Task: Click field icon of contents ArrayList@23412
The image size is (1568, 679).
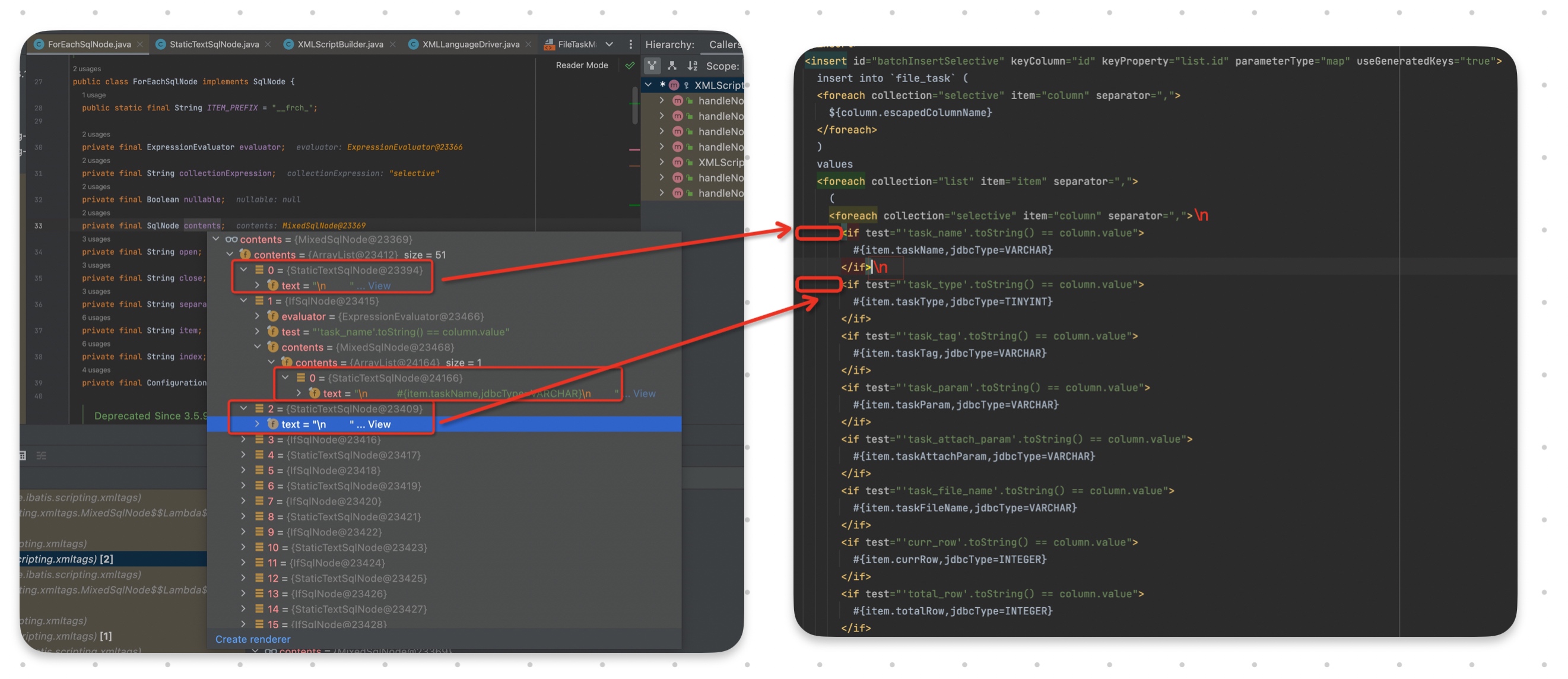Action: [245, 255]
